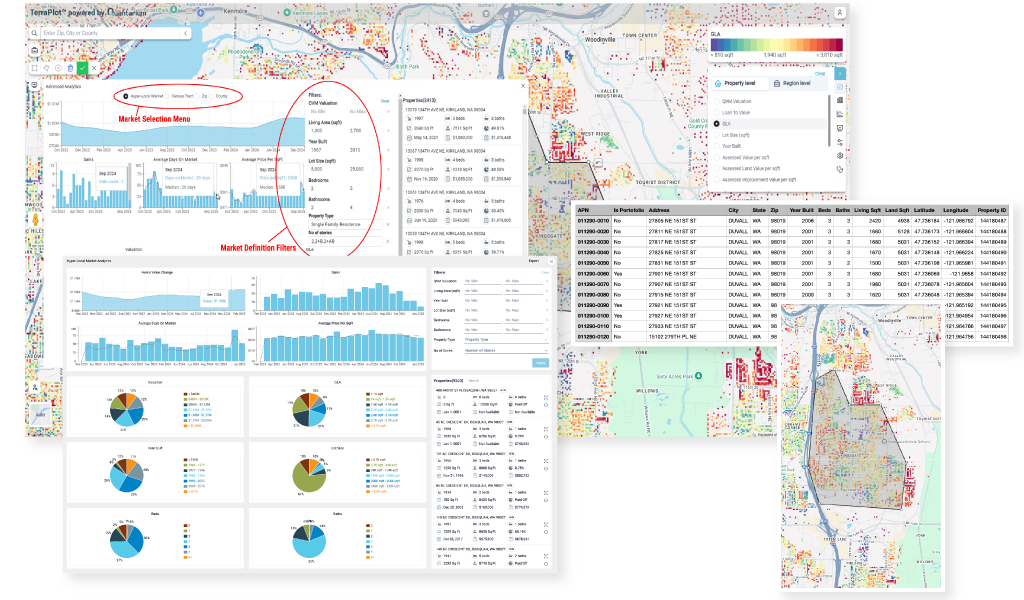This screenshot has width=1024, height=600.
Task: Clear the Year Built filter with its X icon
Action: pos(389,150)
